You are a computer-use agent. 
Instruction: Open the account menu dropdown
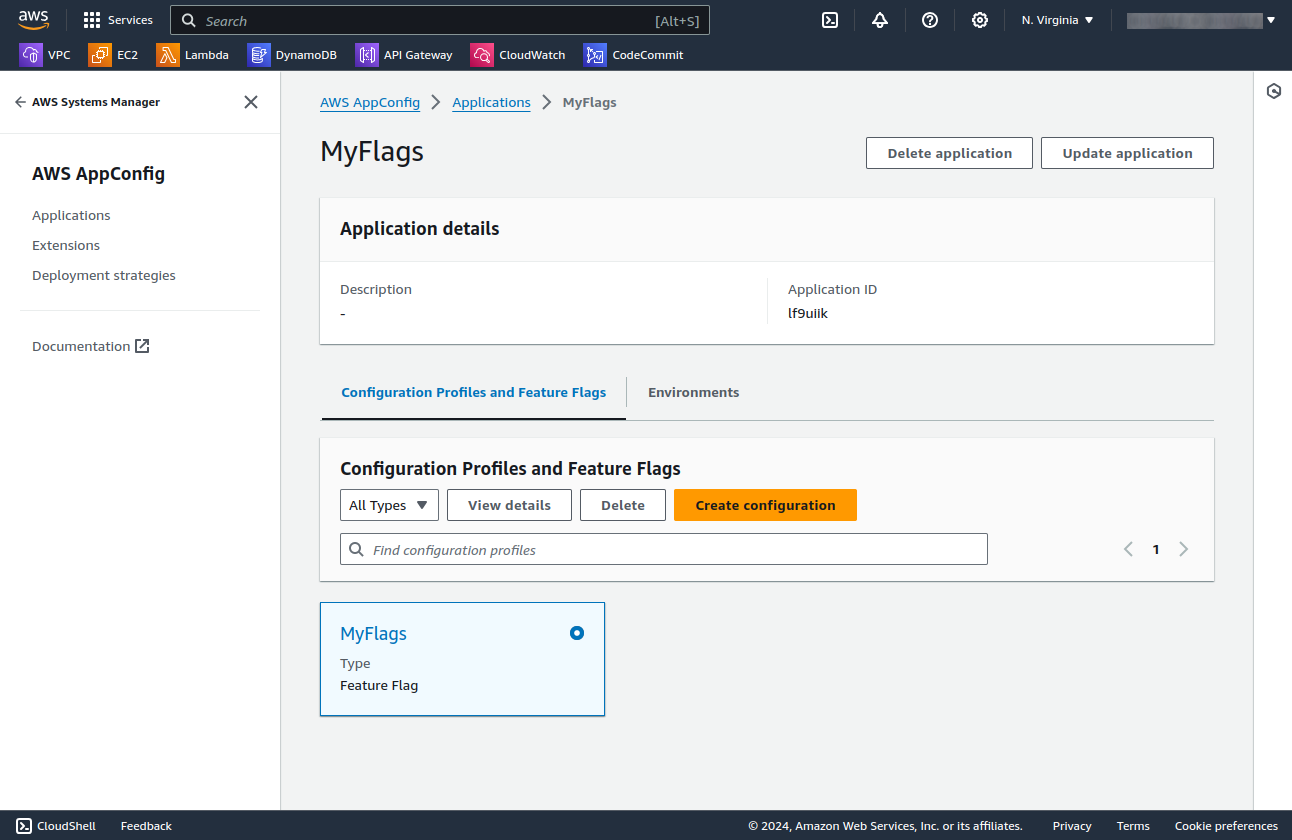pyautogui.click(x=1201, y=20)
